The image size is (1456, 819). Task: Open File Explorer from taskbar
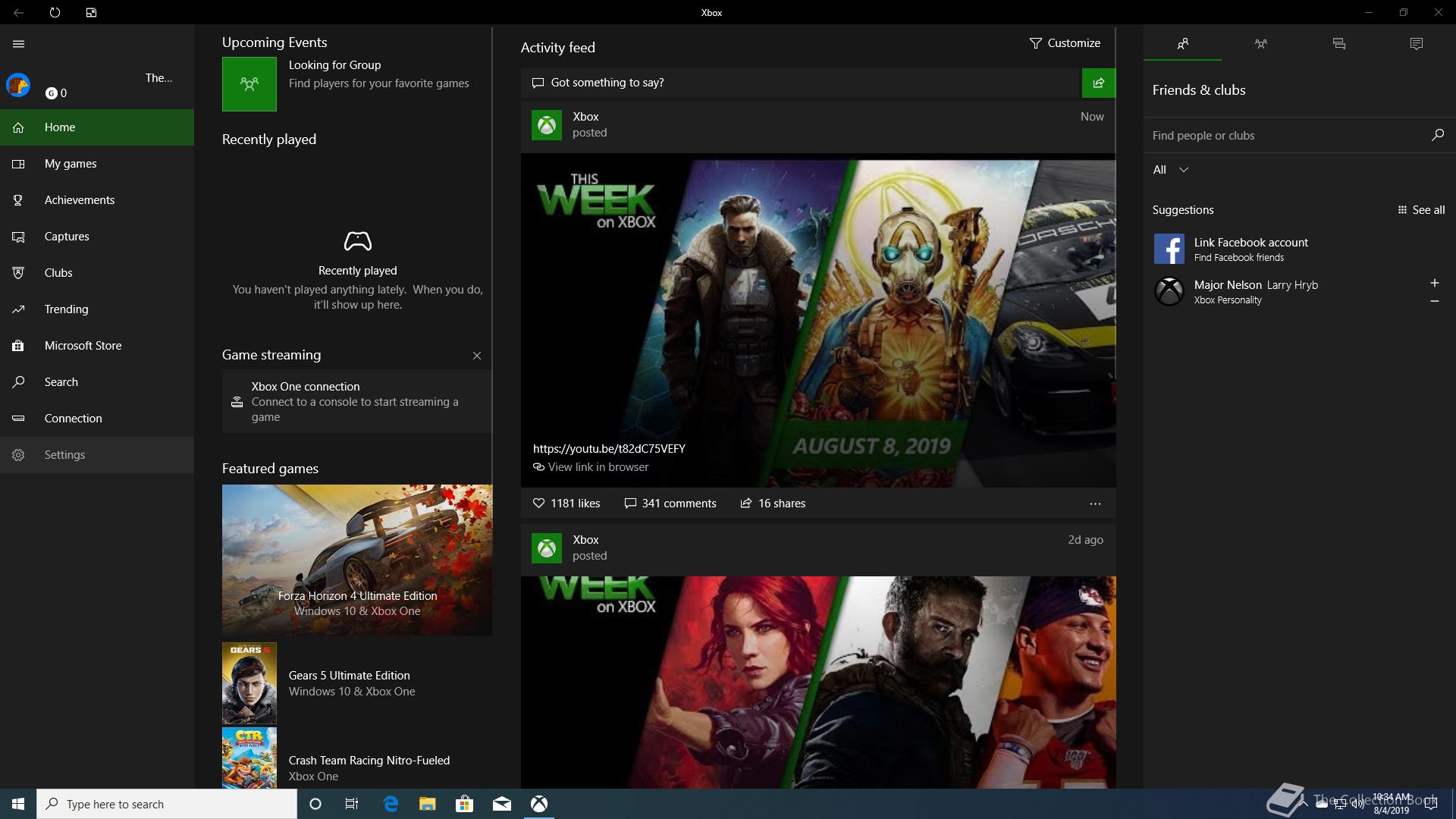[x=428, y=804]
